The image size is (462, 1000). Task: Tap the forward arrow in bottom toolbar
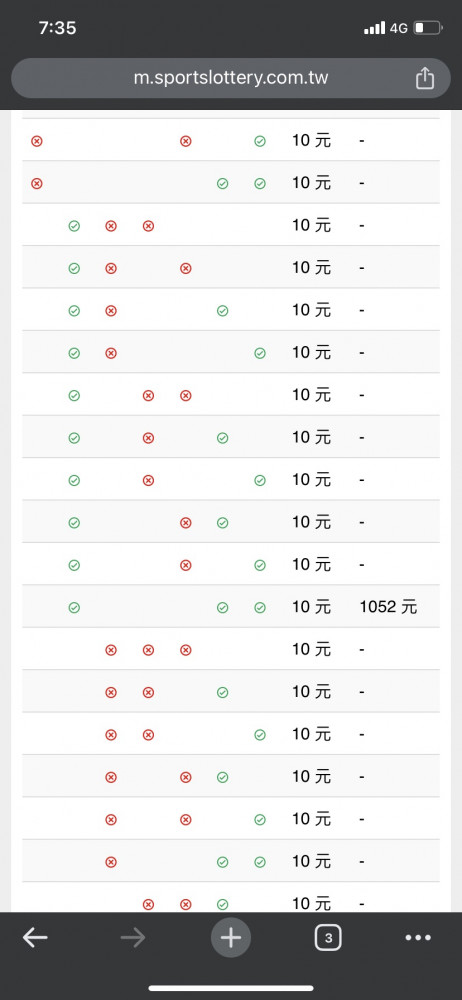133,938
